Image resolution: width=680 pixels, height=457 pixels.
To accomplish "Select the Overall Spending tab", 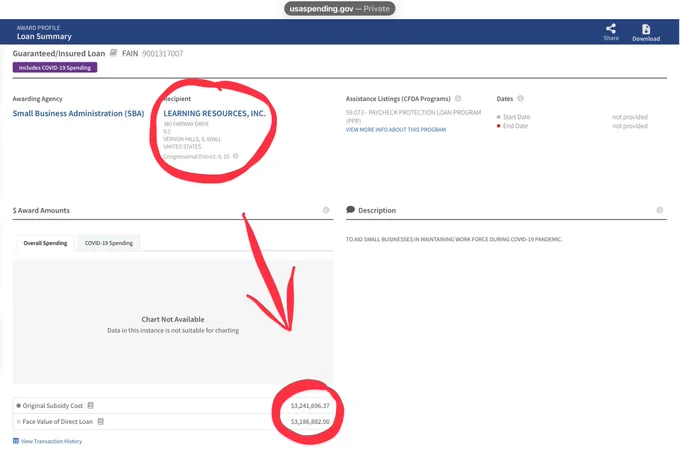I will 45,243.
